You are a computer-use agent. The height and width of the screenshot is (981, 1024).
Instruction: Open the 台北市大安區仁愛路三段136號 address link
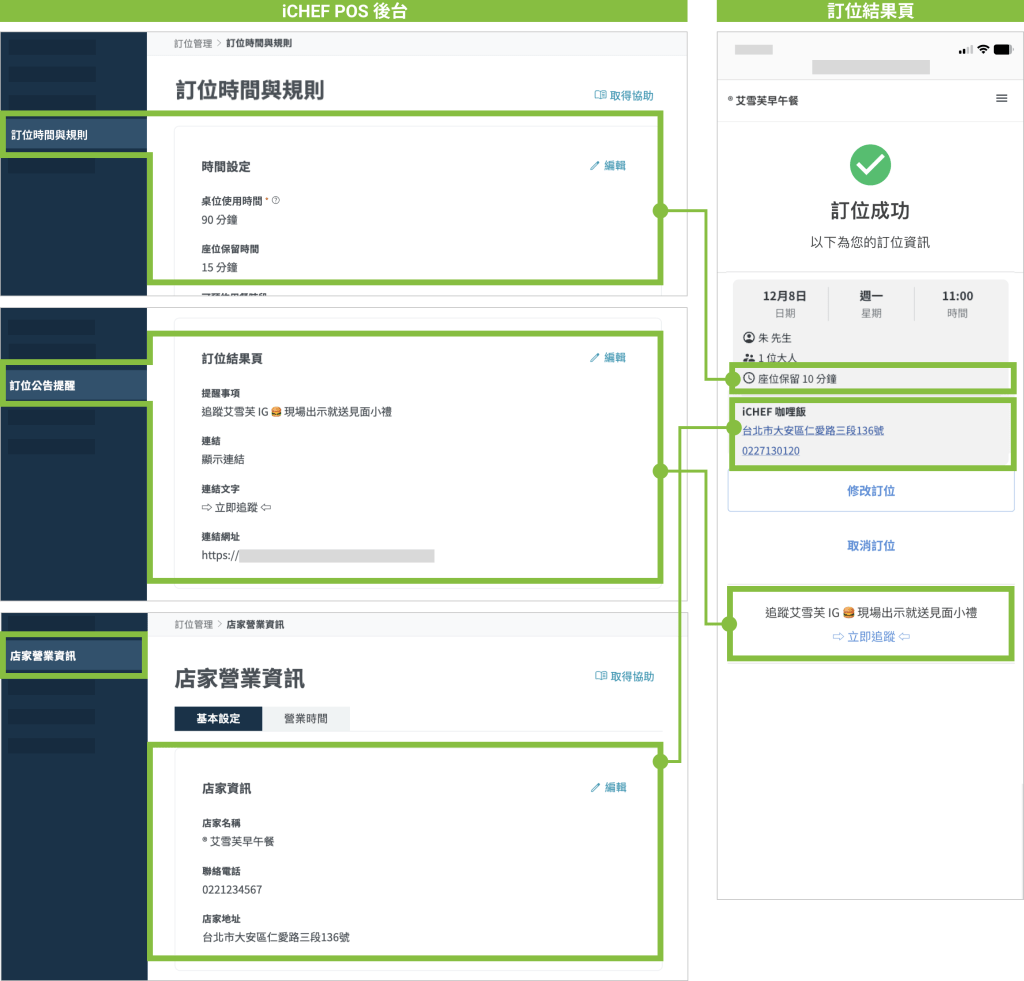coord(812,431)
